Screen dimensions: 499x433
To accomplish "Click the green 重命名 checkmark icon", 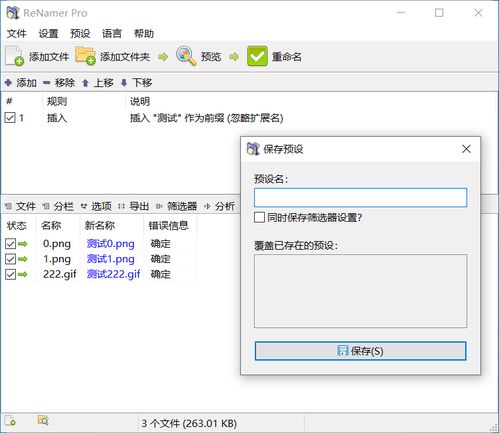I will click(x=257, y=56).
